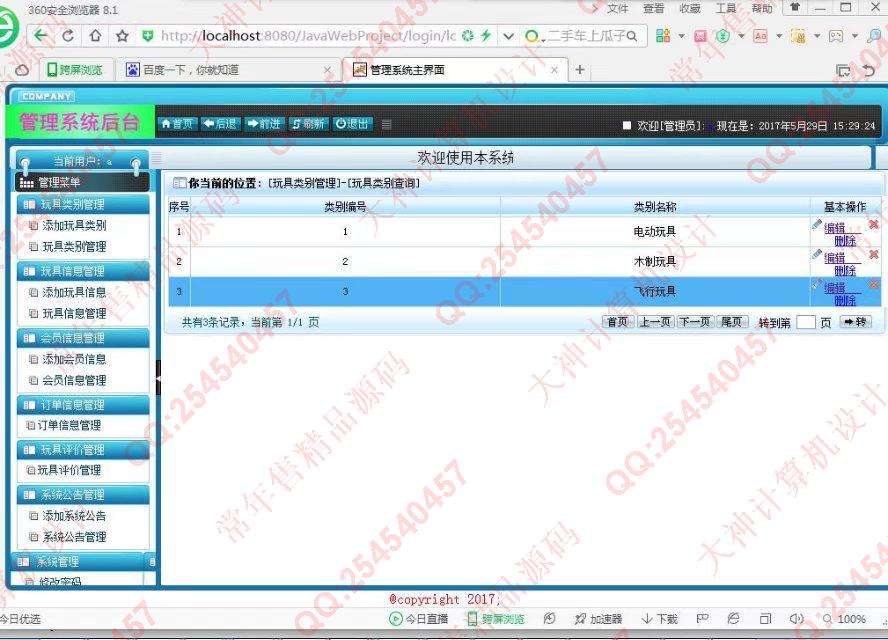Collapse 系统公告管理 sidebar section

(83, 495)
